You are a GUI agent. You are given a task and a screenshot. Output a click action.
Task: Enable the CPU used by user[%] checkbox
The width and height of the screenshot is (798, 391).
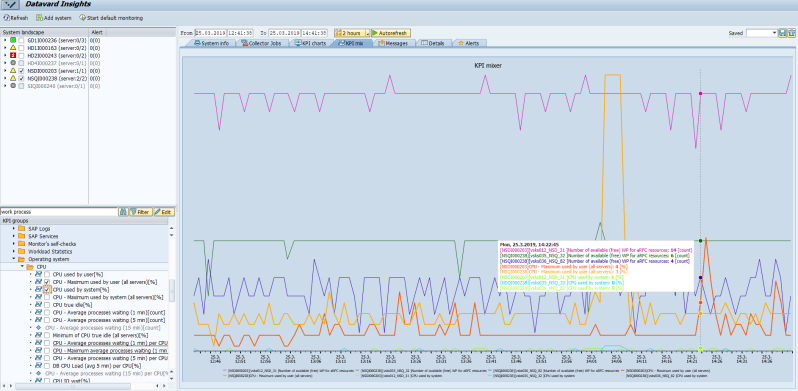[x=47, y=274]
